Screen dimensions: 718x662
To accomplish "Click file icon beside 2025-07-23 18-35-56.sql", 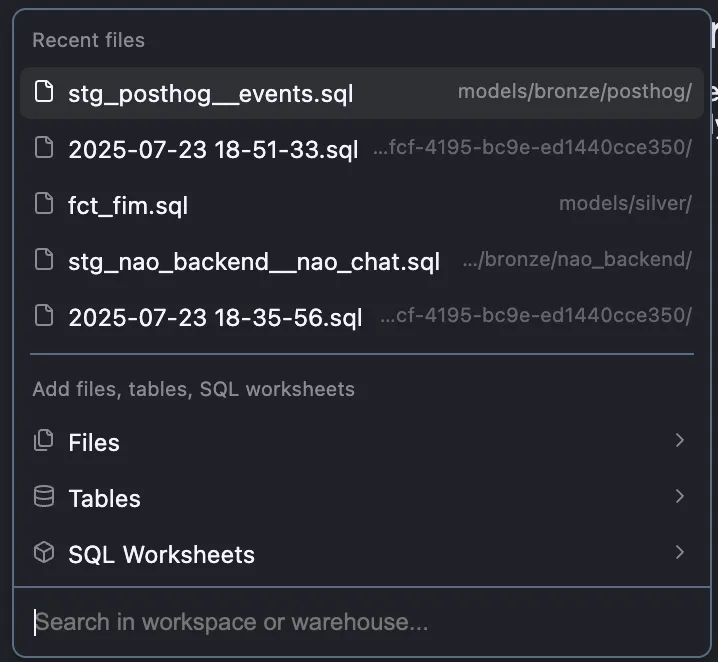I will 43,317.
